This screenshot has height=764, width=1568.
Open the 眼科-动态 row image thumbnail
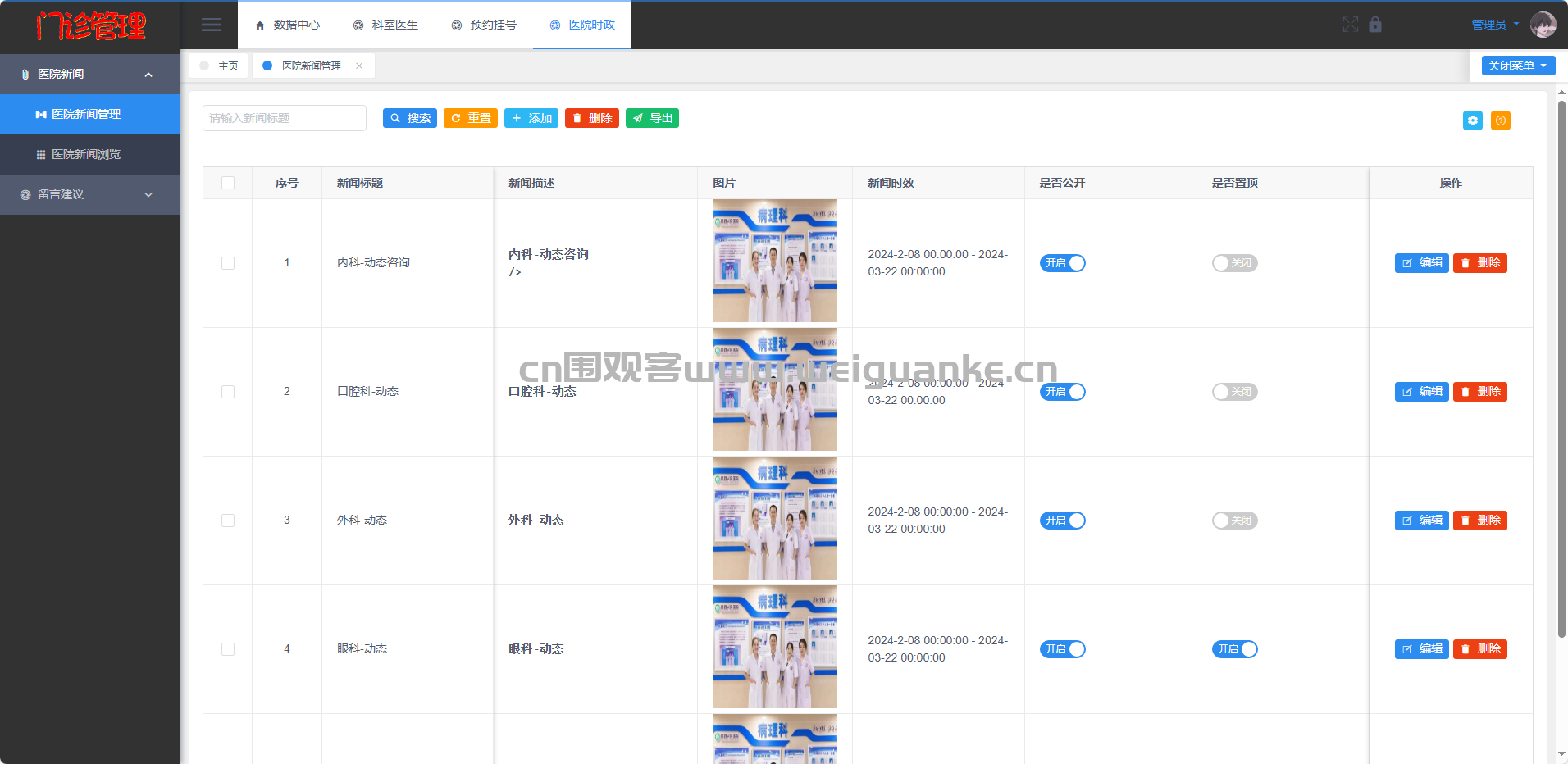tap(775, 647)
